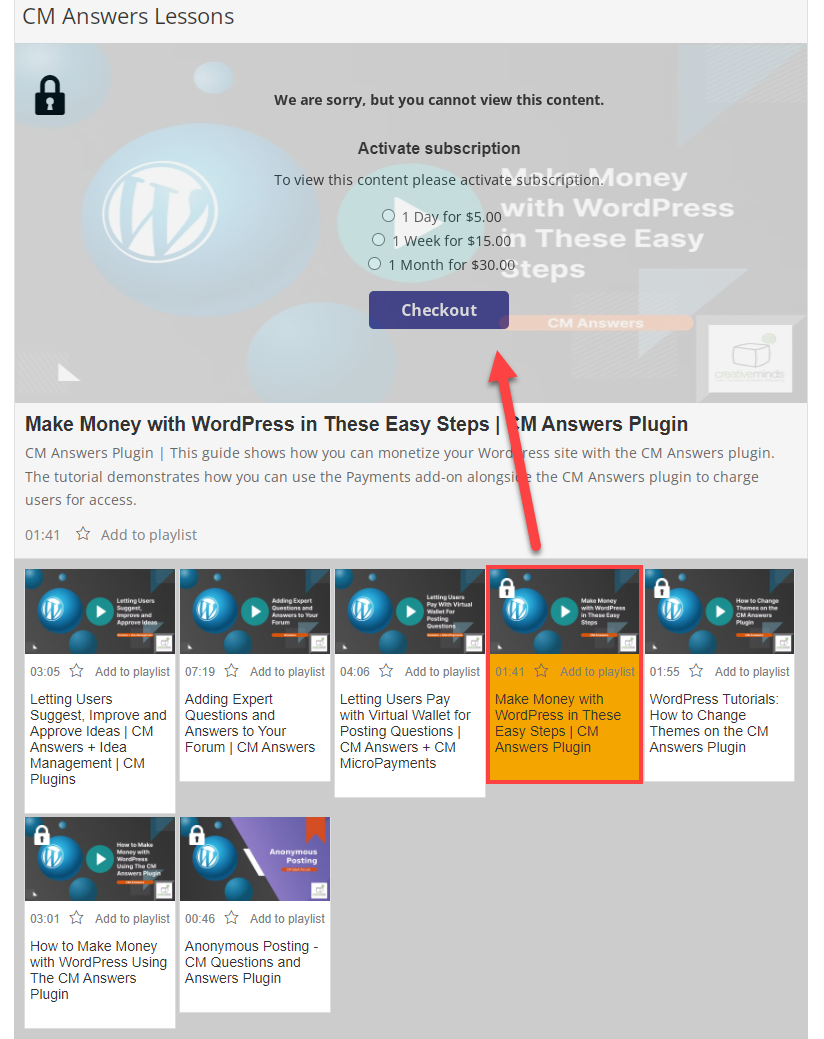This screenshot has width=824, height=1039.
Task: Select the 1 Month for $30.00 option
Action: point(374,264)
